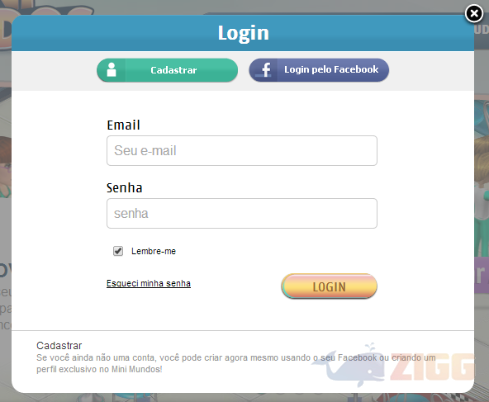Focus the 'senha' password field

click(242, 213)
